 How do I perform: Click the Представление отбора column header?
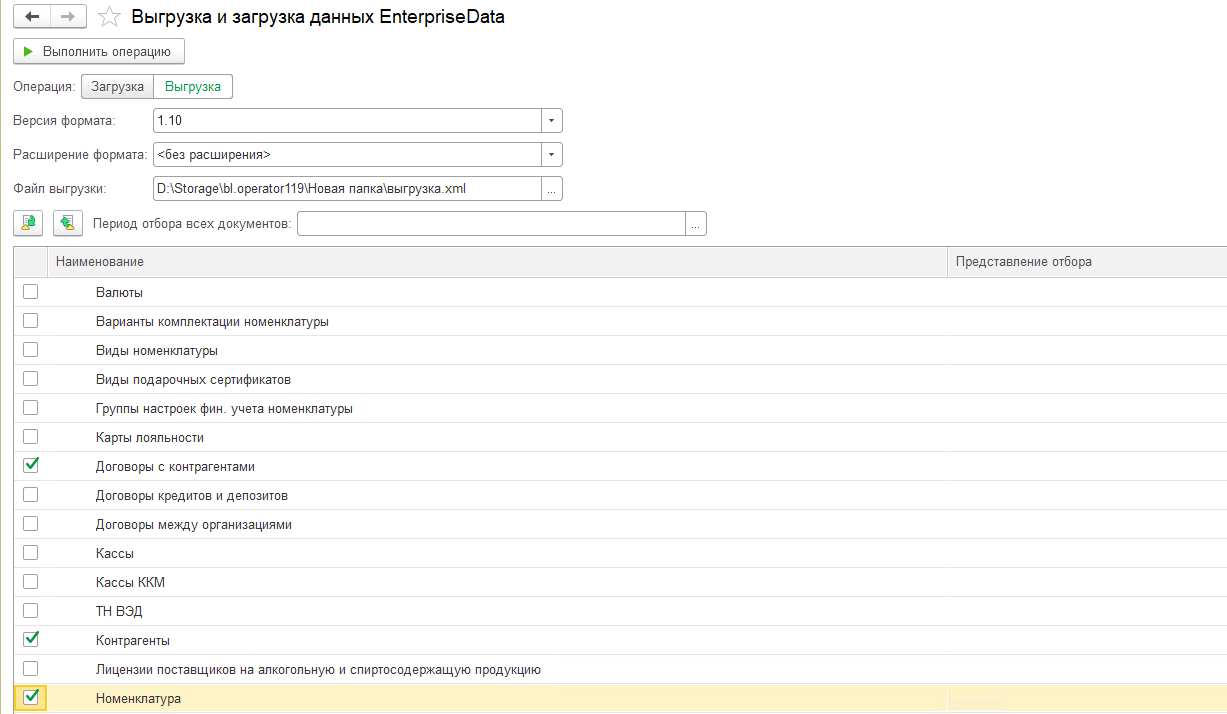[1087, 262]
